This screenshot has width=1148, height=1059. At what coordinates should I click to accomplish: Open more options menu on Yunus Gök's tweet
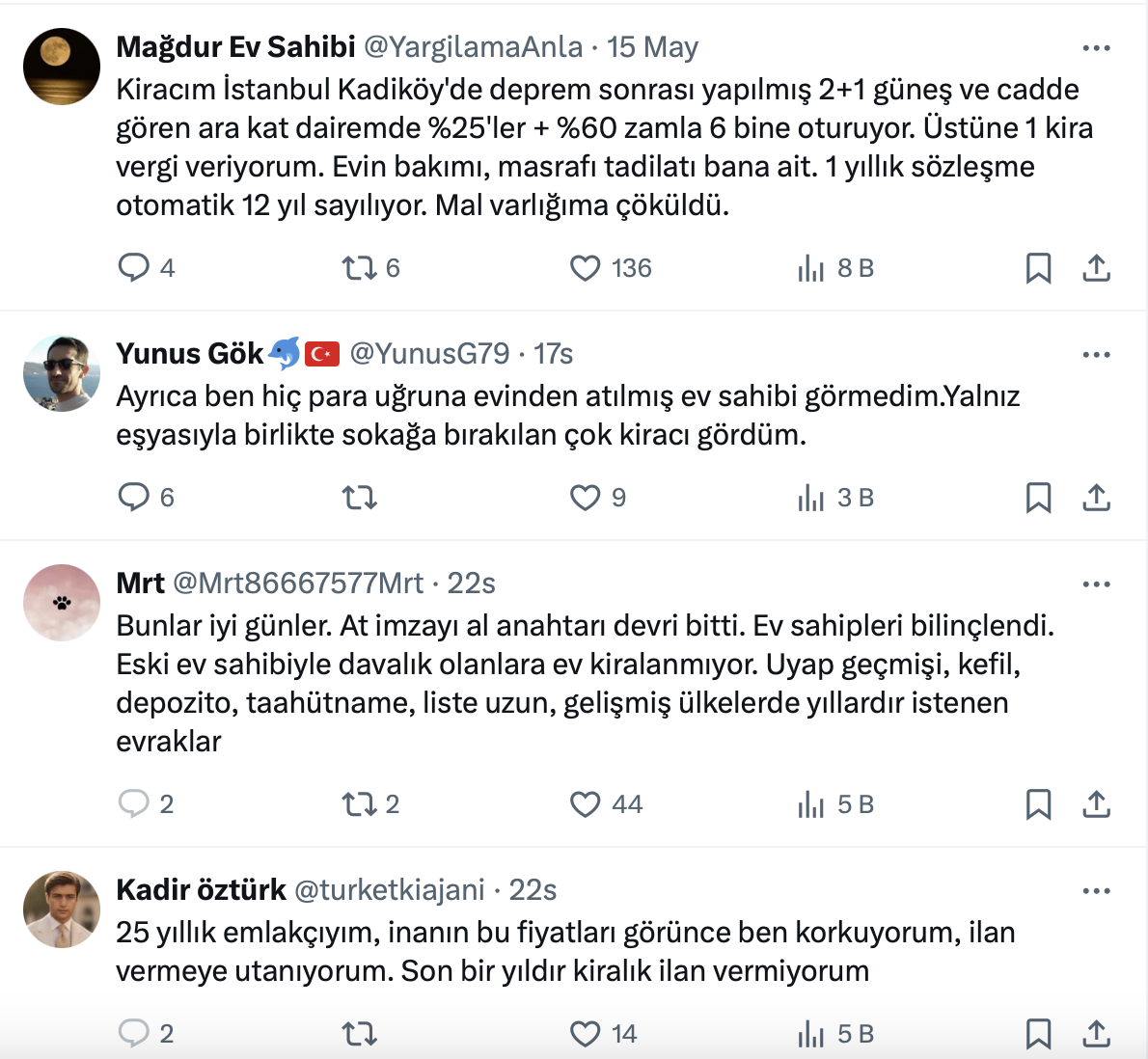pyautogui.click(x=1096, y=354)
